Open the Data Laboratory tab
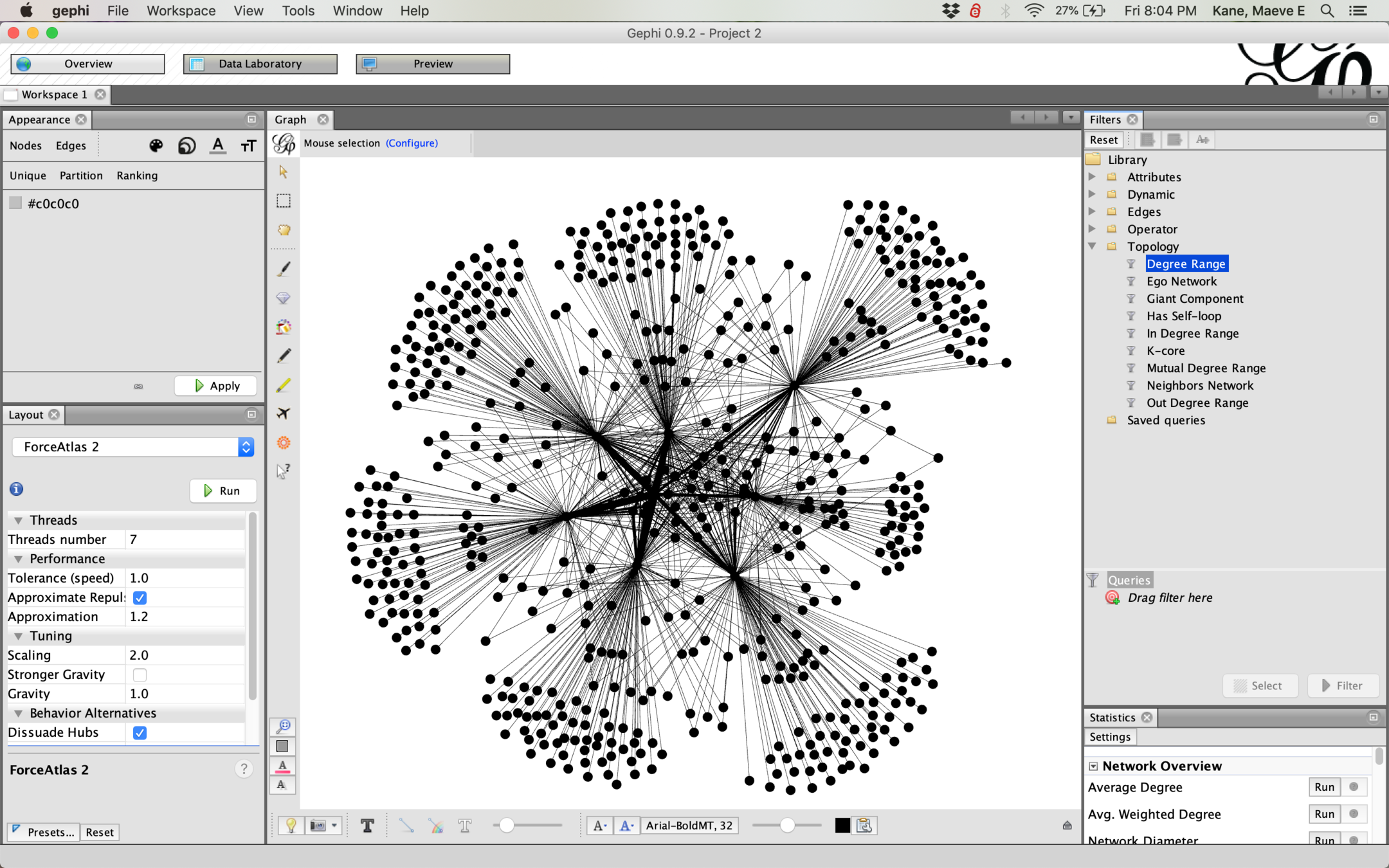The height and width of the screenshot is (868, 1389). pyautogui.click(x=260, y=64)
